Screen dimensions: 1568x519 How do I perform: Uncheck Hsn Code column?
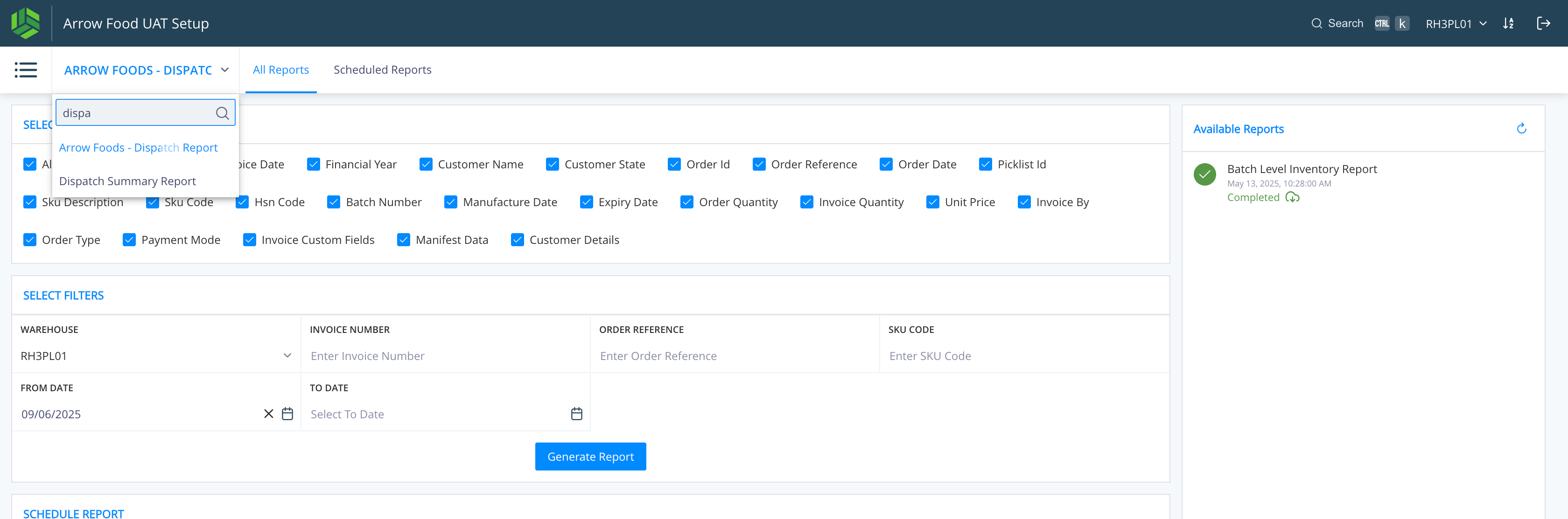(x=242, y=202)
